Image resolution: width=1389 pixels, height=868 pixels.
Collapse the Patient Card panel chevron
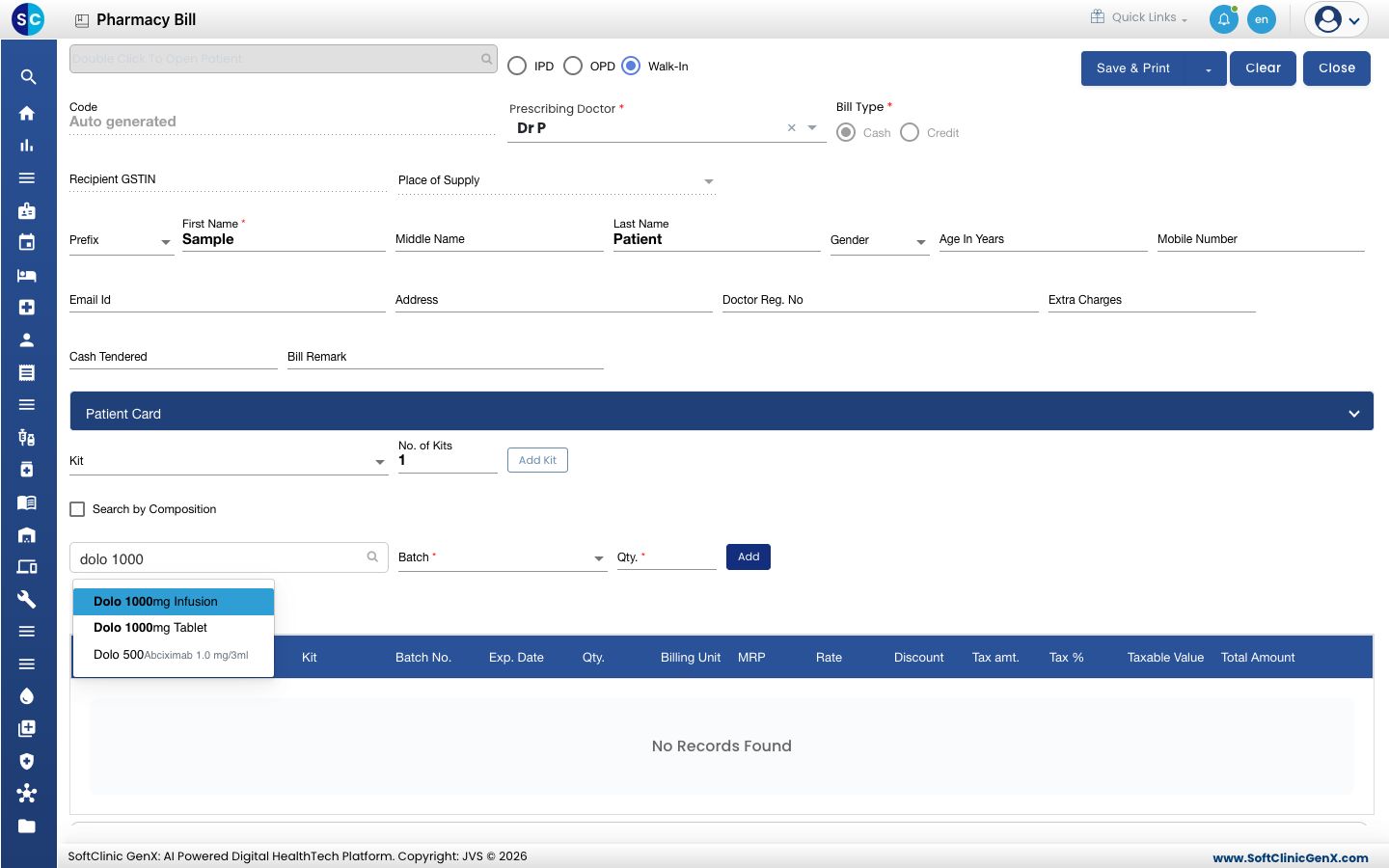(1354, 414)
